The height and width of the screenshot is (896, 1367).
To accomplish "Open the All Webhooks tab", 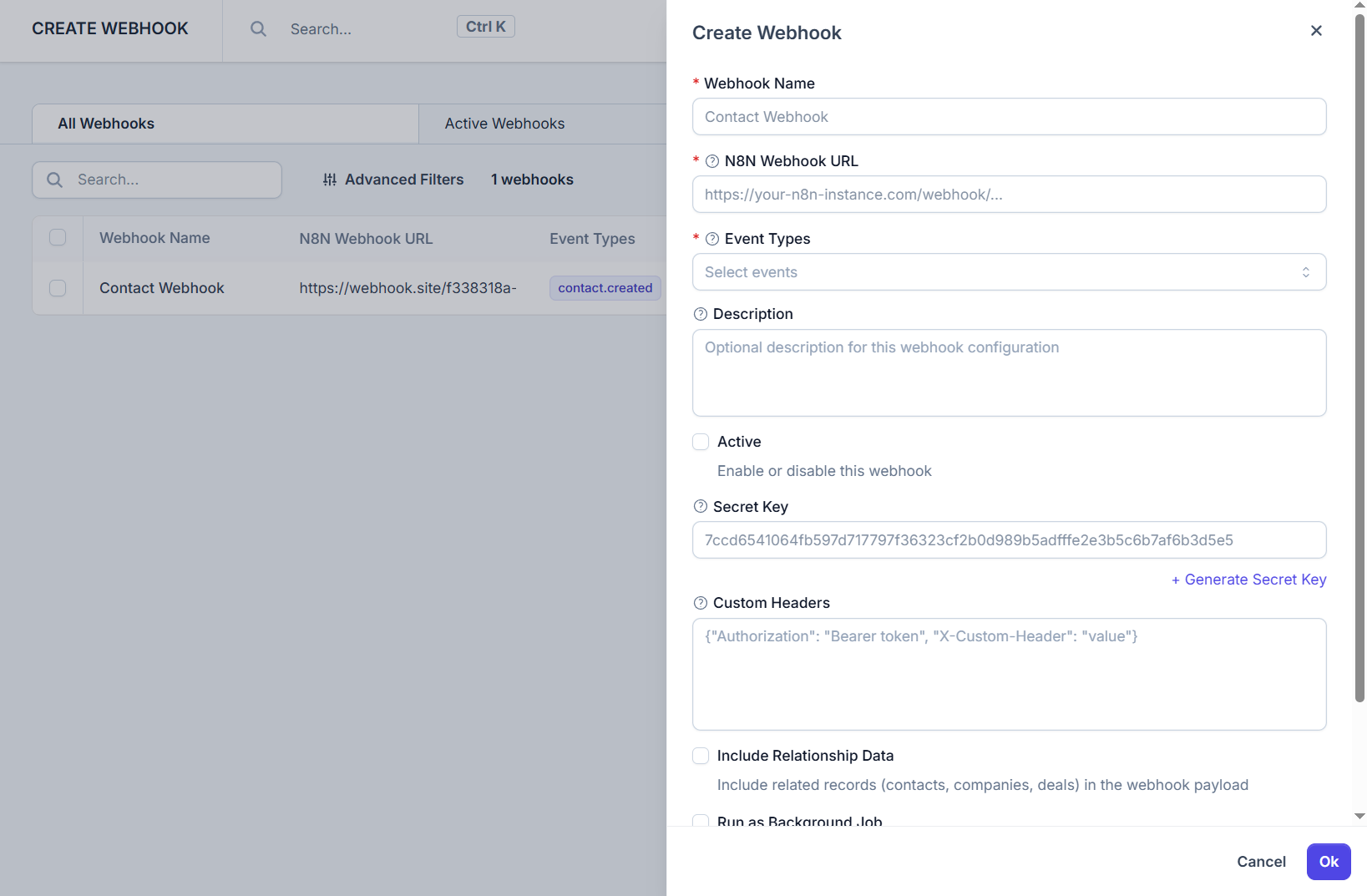I will coord(106,124).
